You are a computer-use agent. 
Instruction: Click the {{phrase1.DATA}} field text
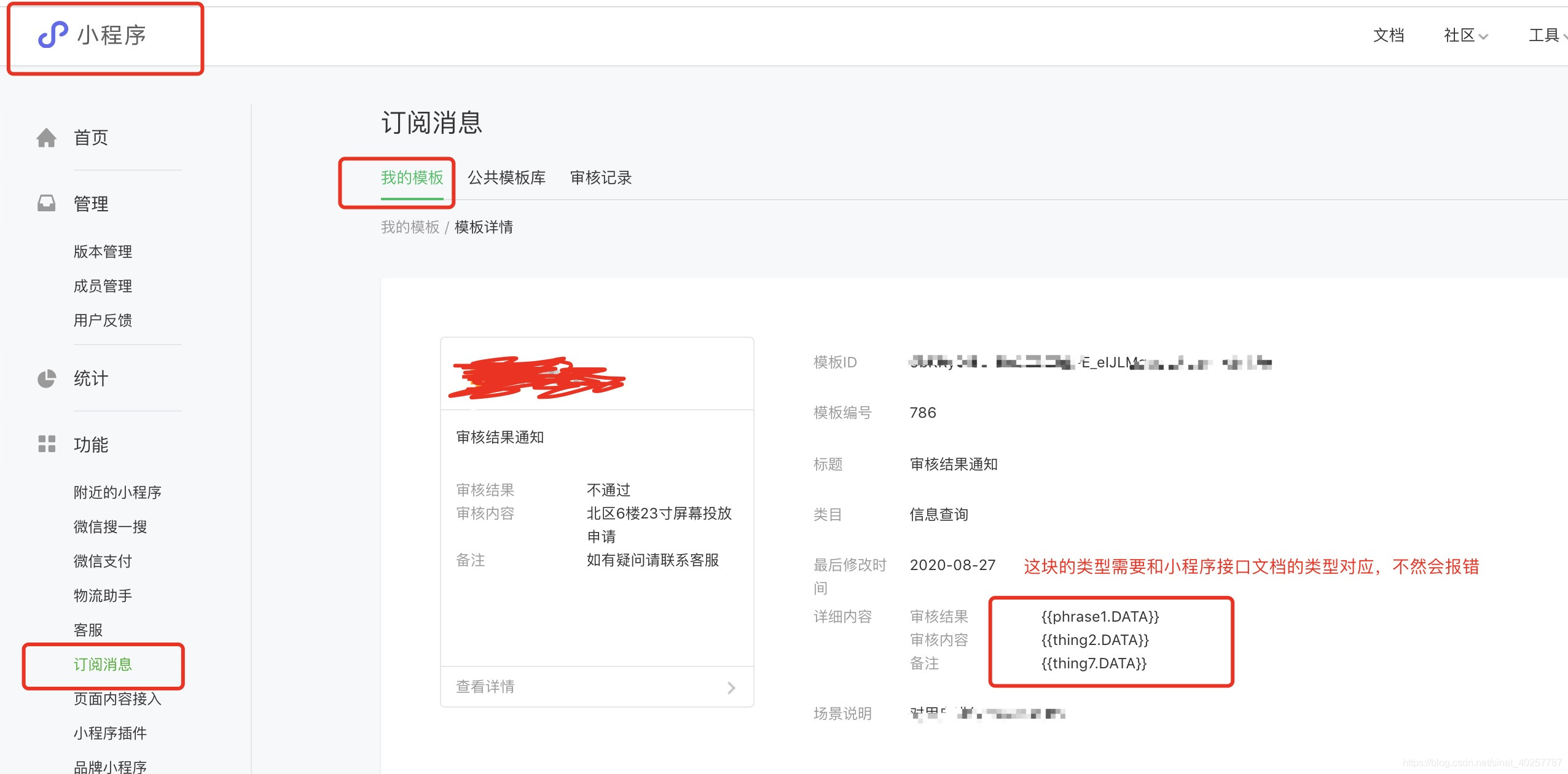click(x=1100, y=616)
